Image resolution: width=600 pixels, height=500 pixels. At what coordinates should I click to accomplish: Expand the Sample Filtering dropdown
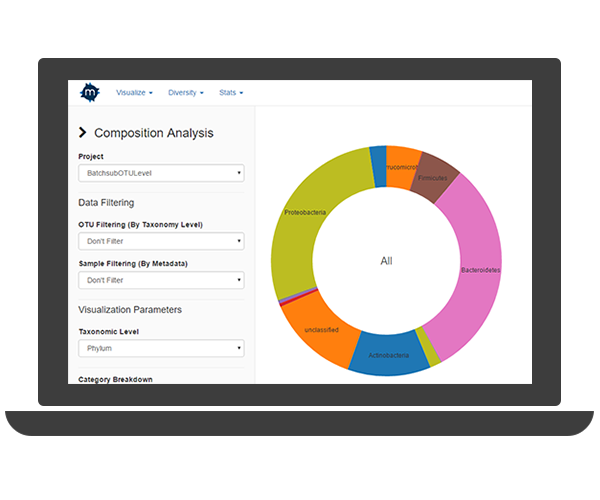click(x=161, y=280)
